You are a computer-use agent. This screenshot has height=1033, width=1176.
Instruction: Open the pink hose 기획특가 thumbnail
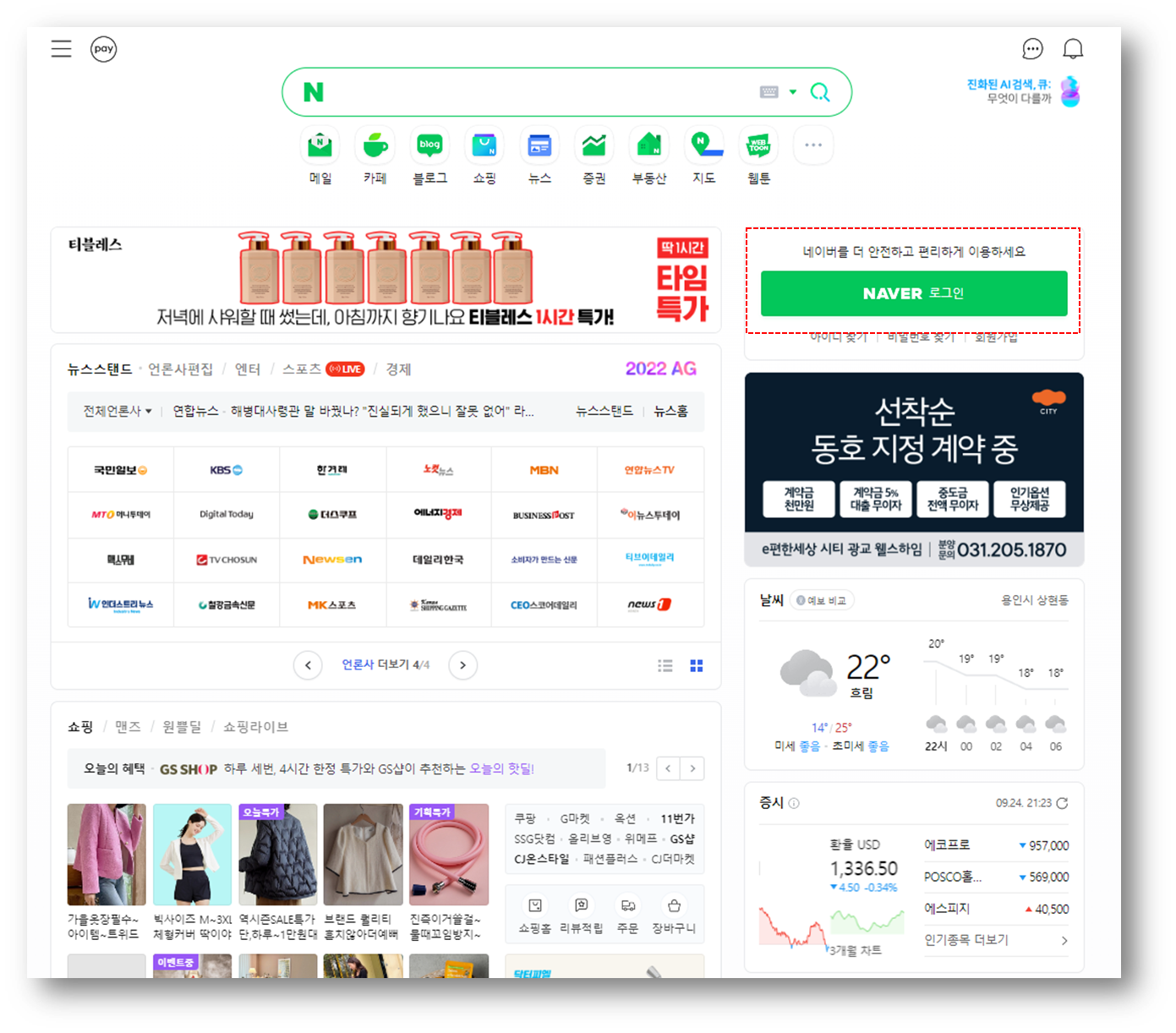[449, 855]
